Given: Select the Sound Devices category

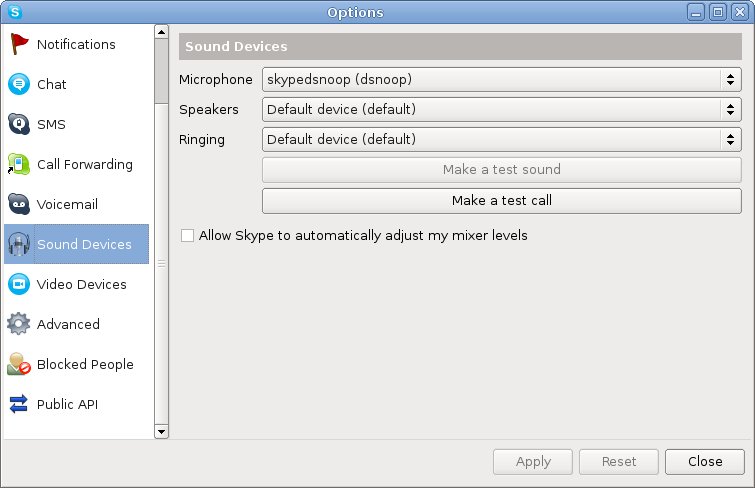Looking at the screenshot, I should coord(77,244).
